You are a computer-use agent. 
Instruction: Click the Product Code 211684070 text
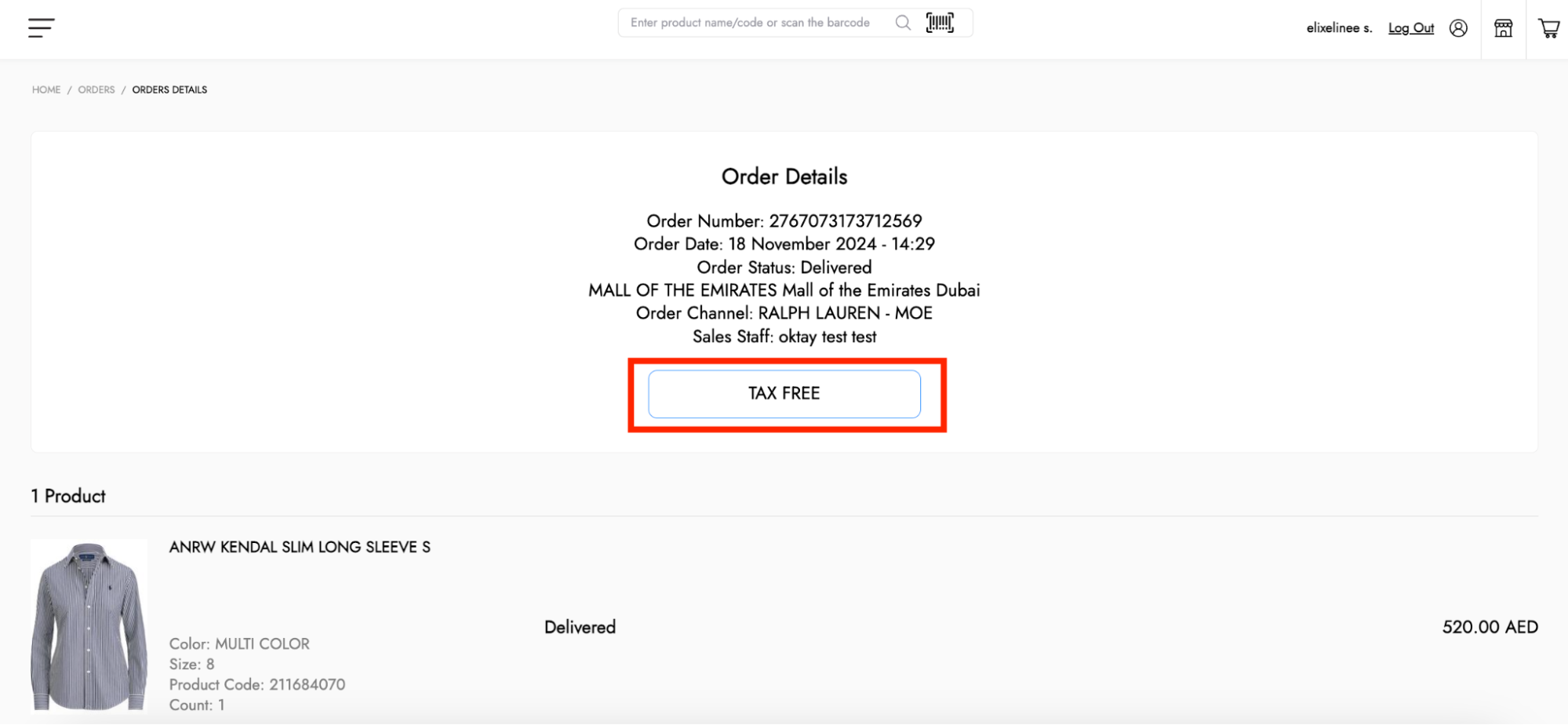coord(257,684)
